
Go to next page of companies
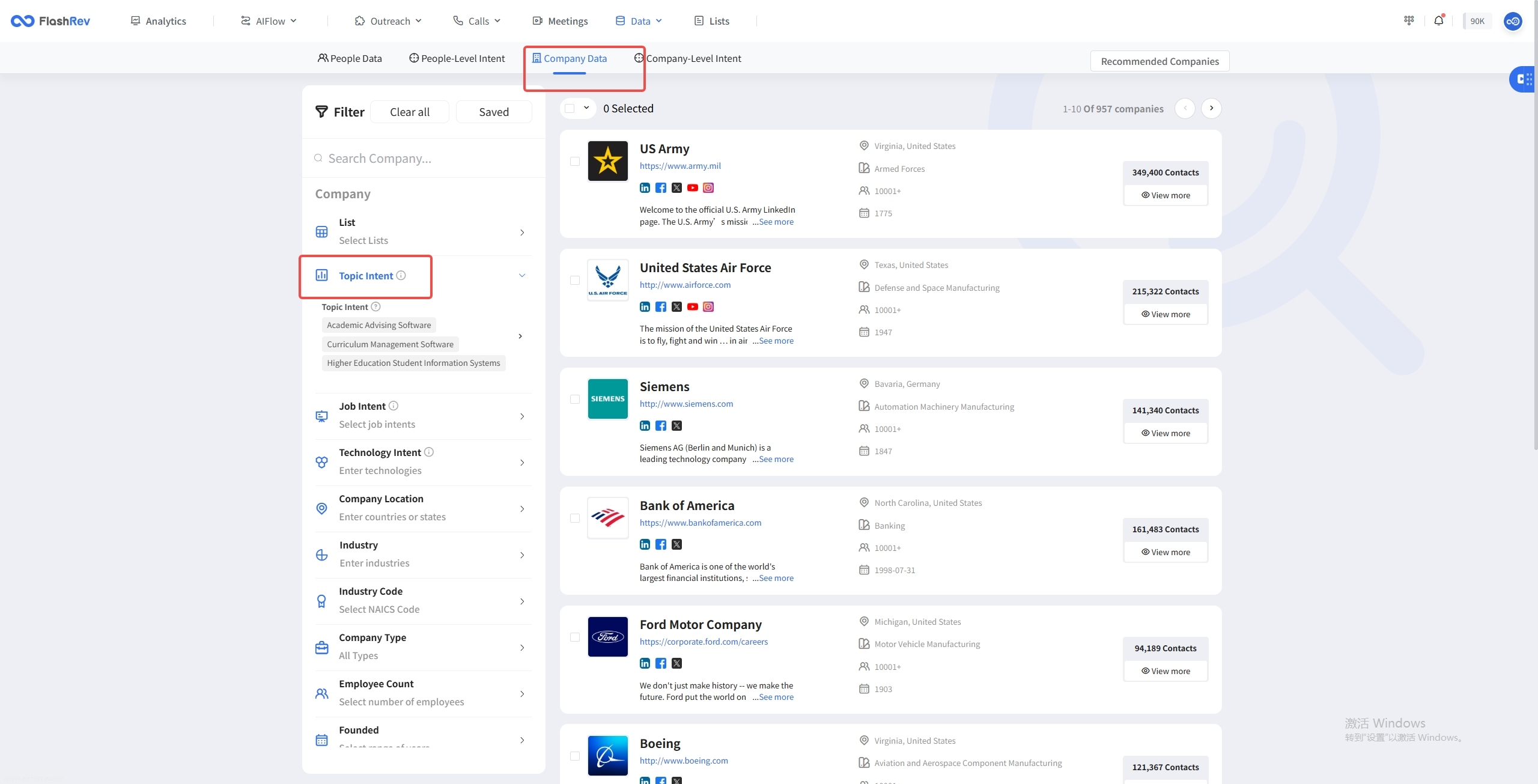1211,108
